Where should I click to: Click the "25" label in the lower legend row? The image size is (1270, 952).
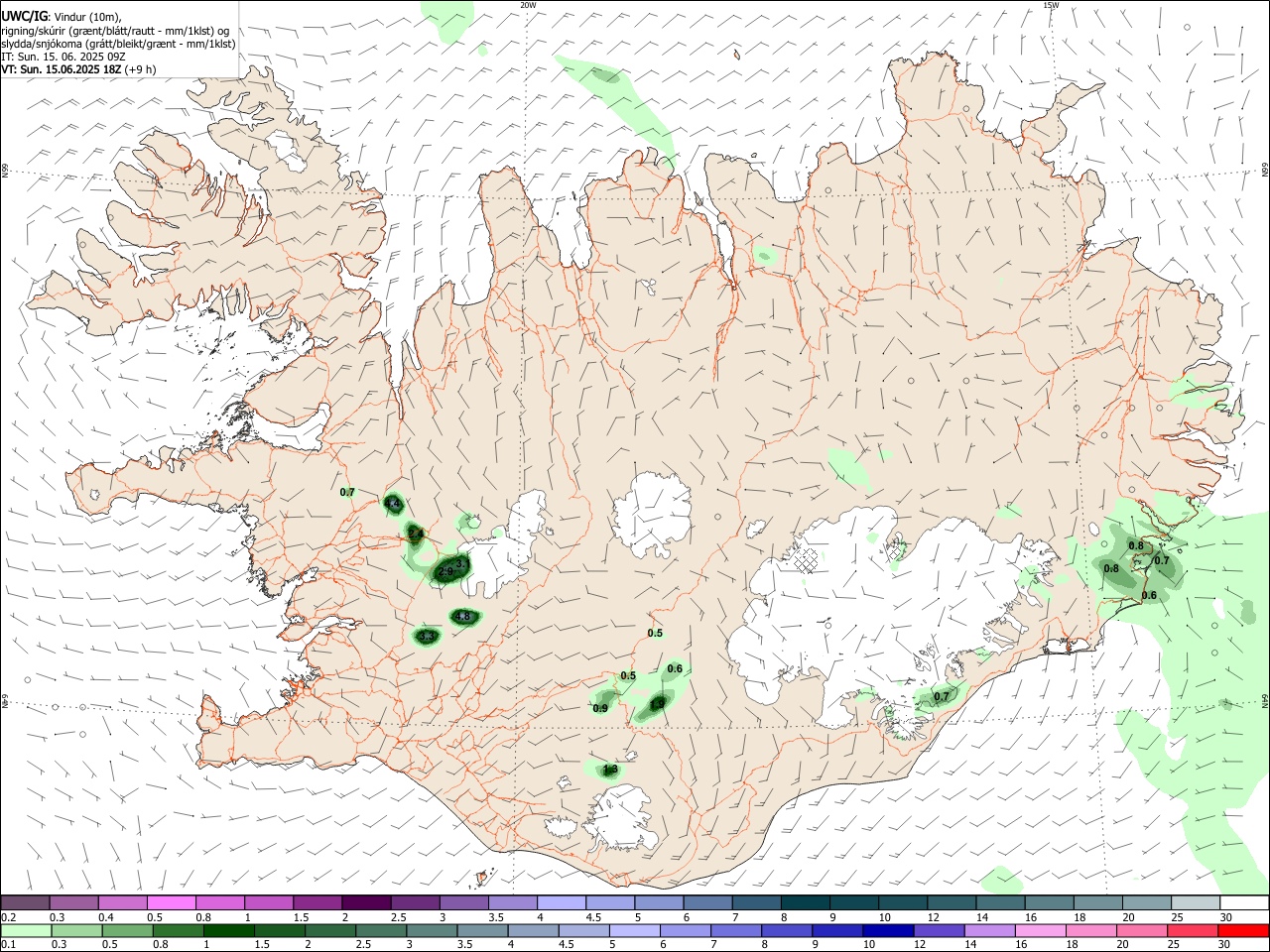[1176, 944]
